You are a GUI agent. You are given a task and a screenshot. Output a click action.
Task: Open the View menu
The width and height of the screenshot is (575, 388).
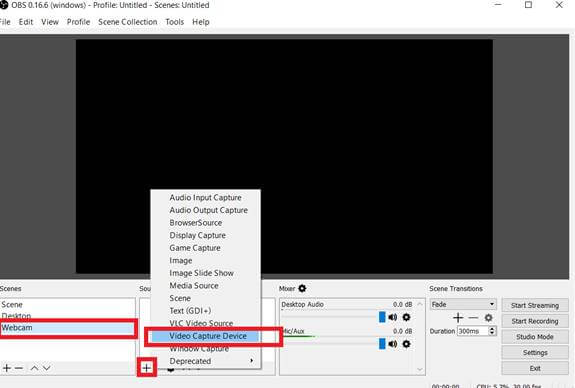pos(50,22)
